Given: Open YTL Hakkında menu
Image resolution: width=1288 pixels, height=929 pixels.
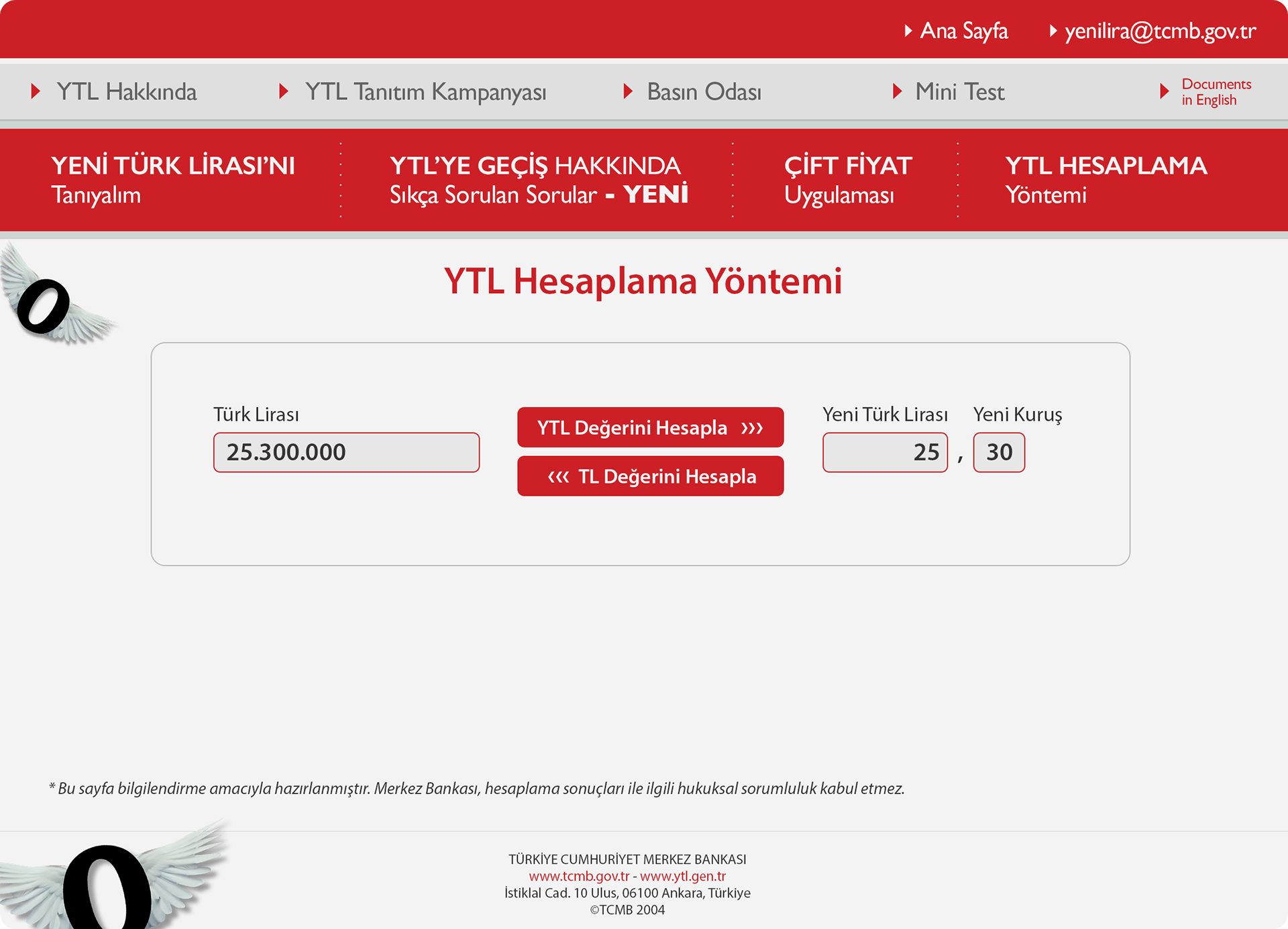Looking at the screenshot, I should coord(127,92).
